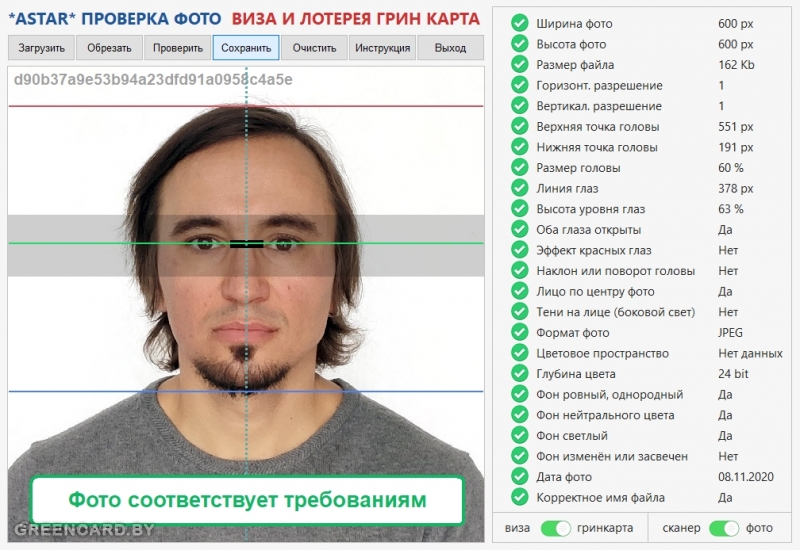Click the checkmark for Корректное имя файла

519,497
